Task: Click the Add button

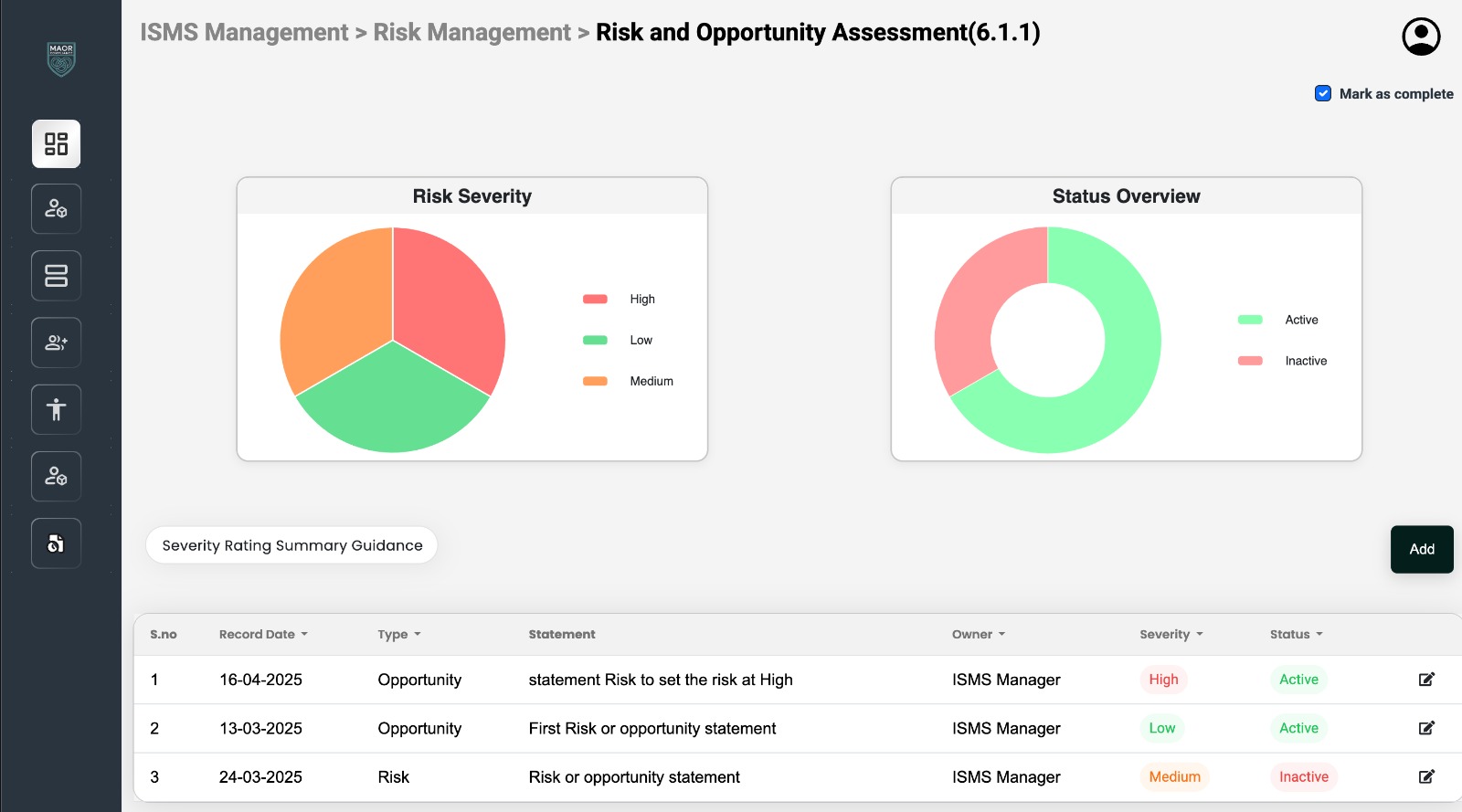Action: [x=1422, y=549]
